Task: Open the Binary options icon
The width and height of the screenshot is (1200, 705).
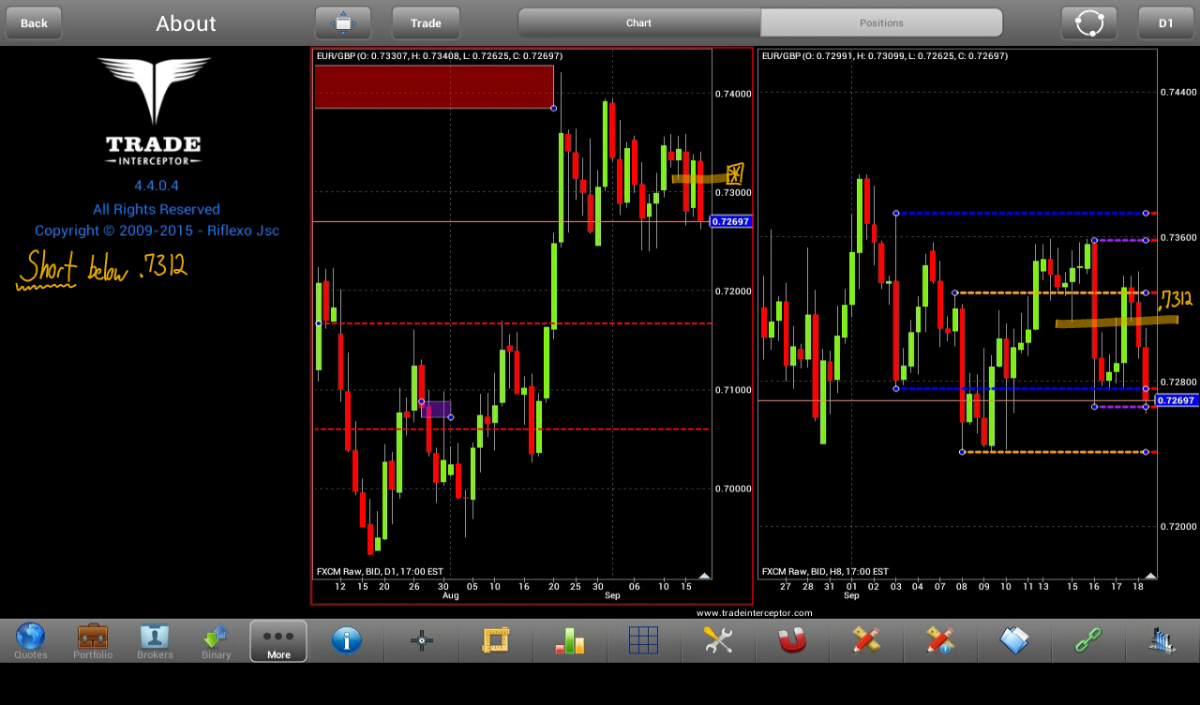Action: pos(216,640)
